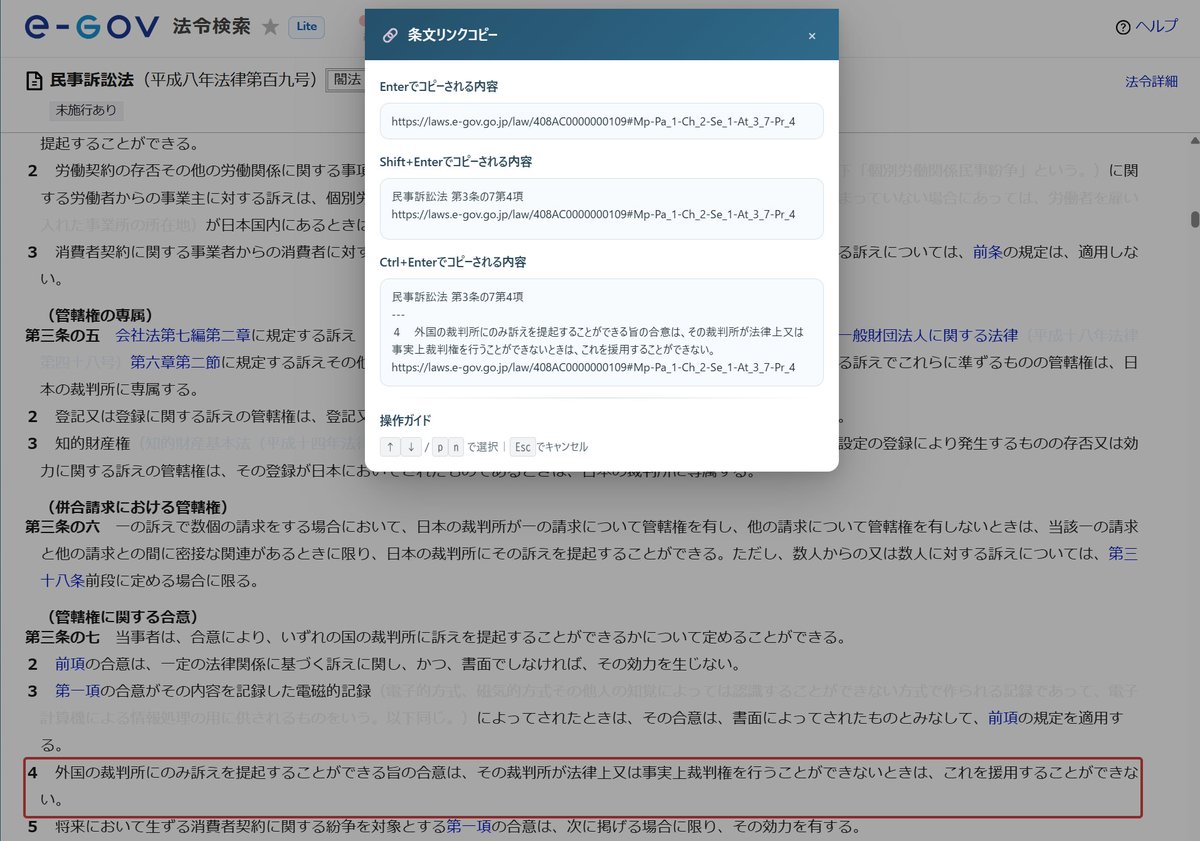Open the ヘルプ help link
This screenshot has height=841, width=1200.
pyautogui.click(x=1146, y=27)
